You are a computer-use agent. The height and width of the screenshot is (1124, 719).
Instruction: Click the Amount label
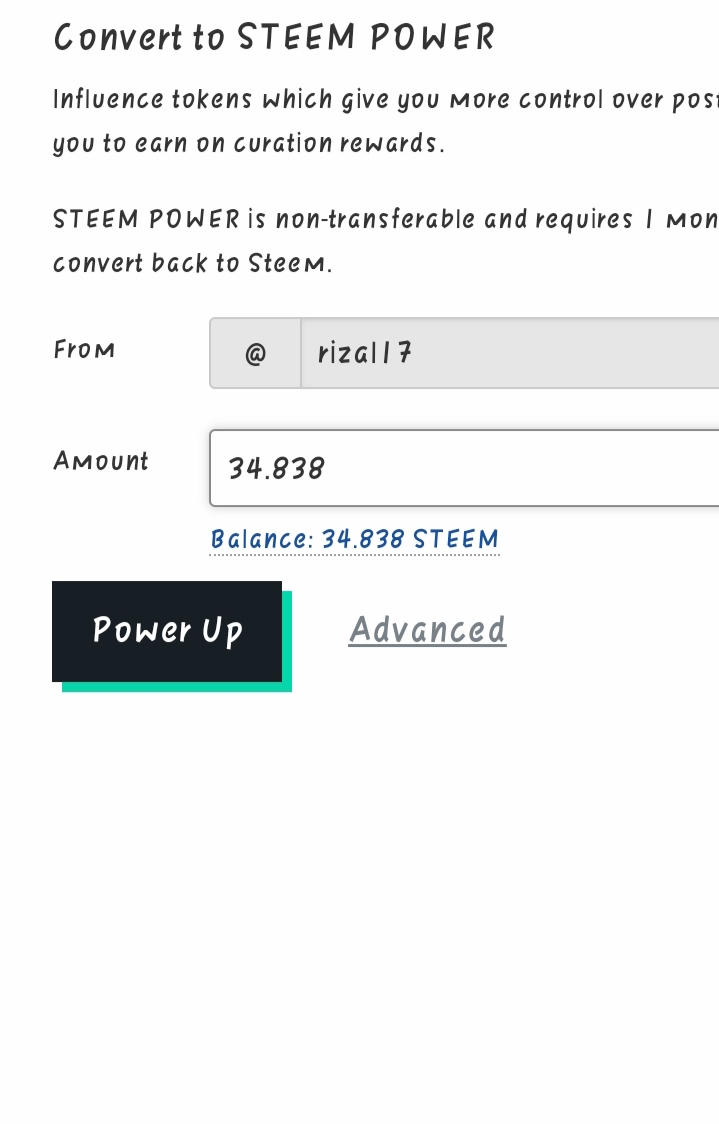pos(100,461)
